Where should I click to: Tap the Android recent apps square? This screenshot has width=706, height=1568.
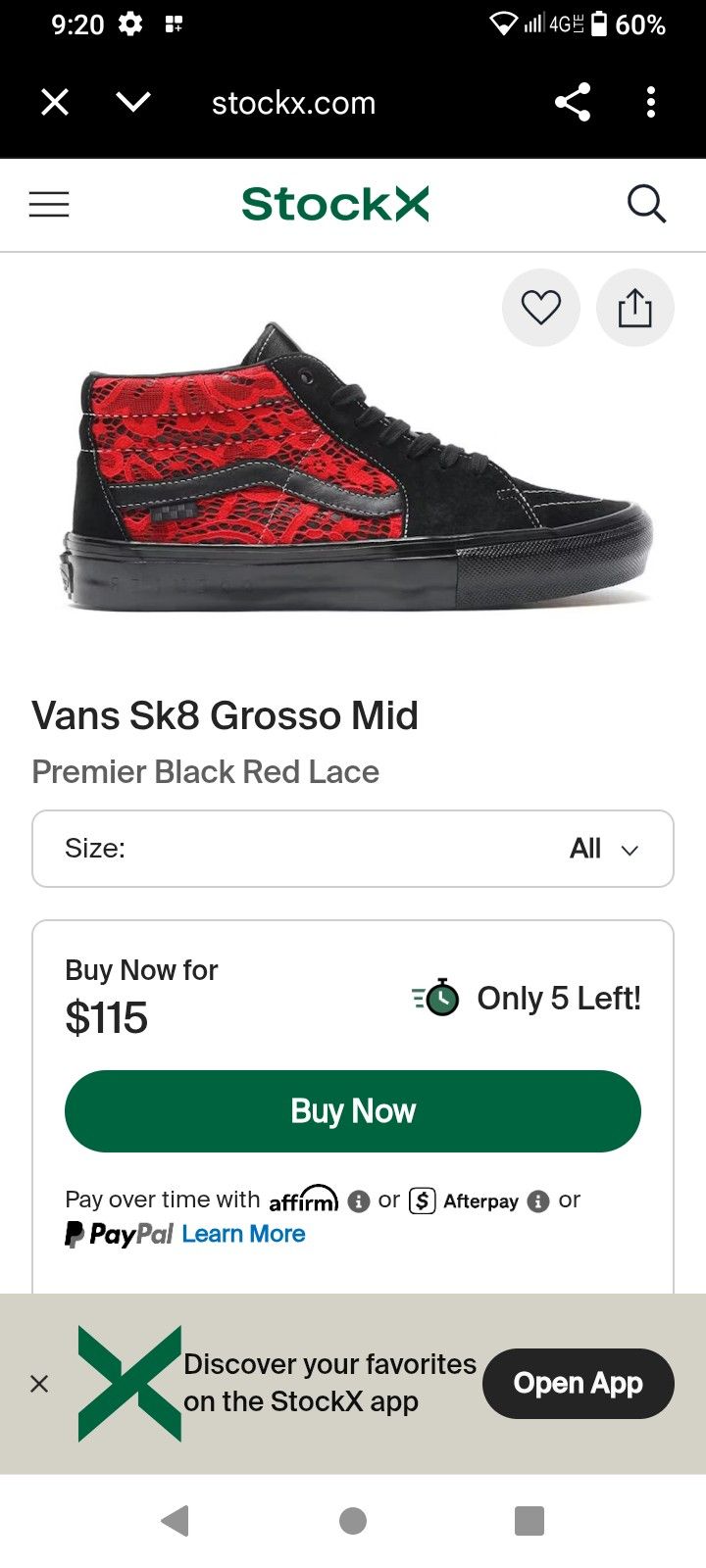point(529,1521)
